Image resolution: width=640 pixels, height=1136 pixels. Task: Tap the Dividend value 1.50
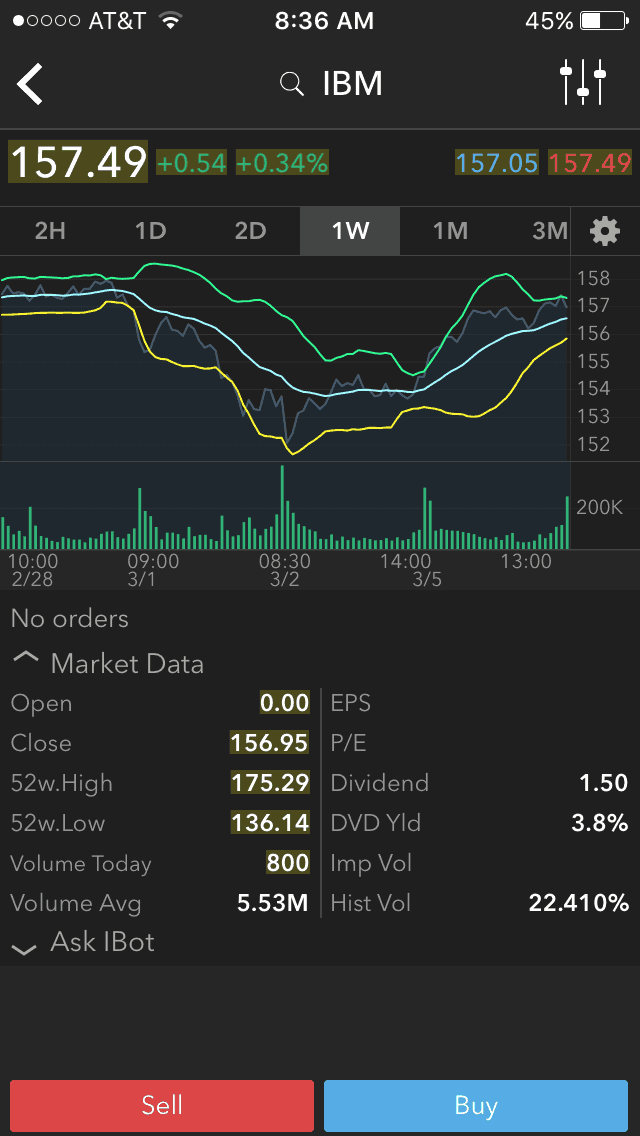click(x=604, y=782)
